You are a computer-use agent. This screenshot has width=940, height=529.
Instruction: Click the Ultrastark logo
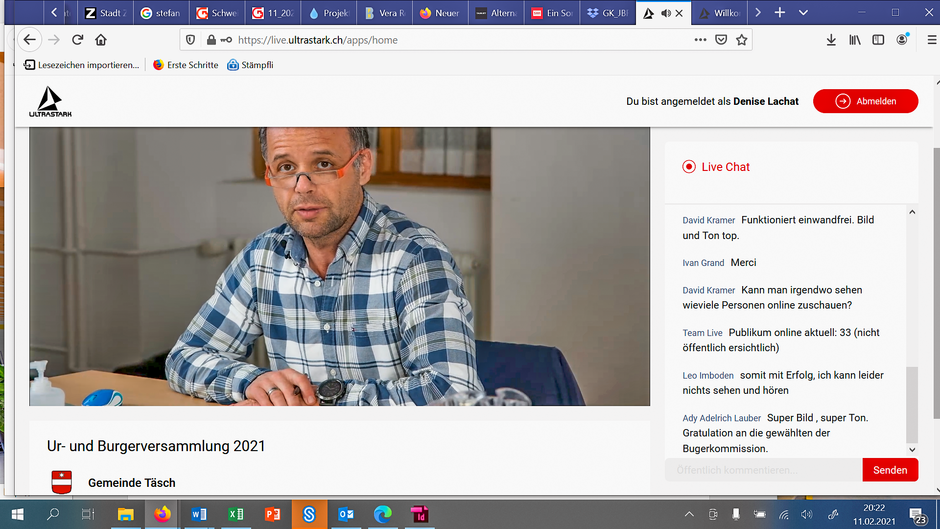50,101
